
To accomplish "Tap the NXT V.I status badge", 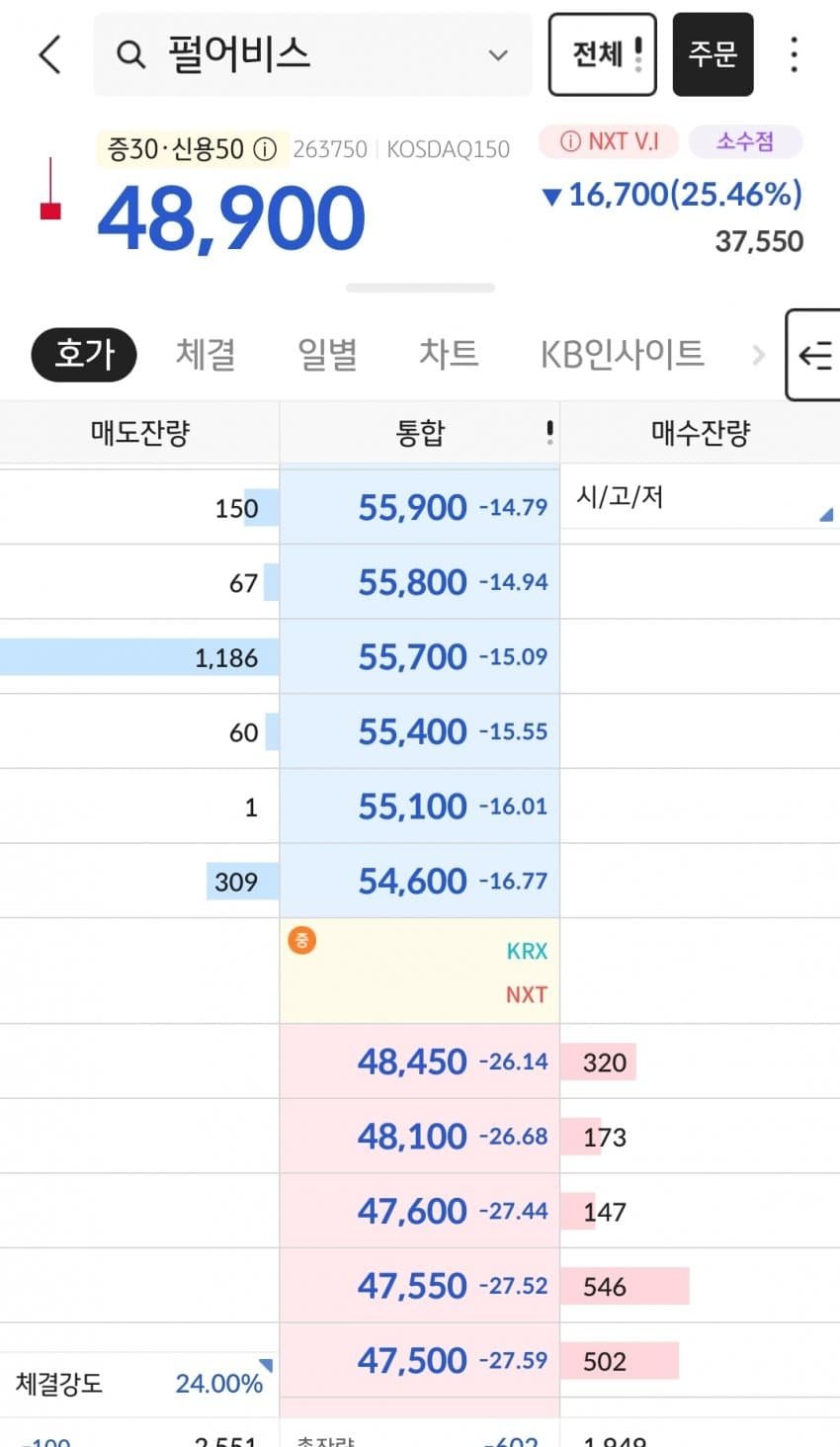I will (x=609, y=141).
